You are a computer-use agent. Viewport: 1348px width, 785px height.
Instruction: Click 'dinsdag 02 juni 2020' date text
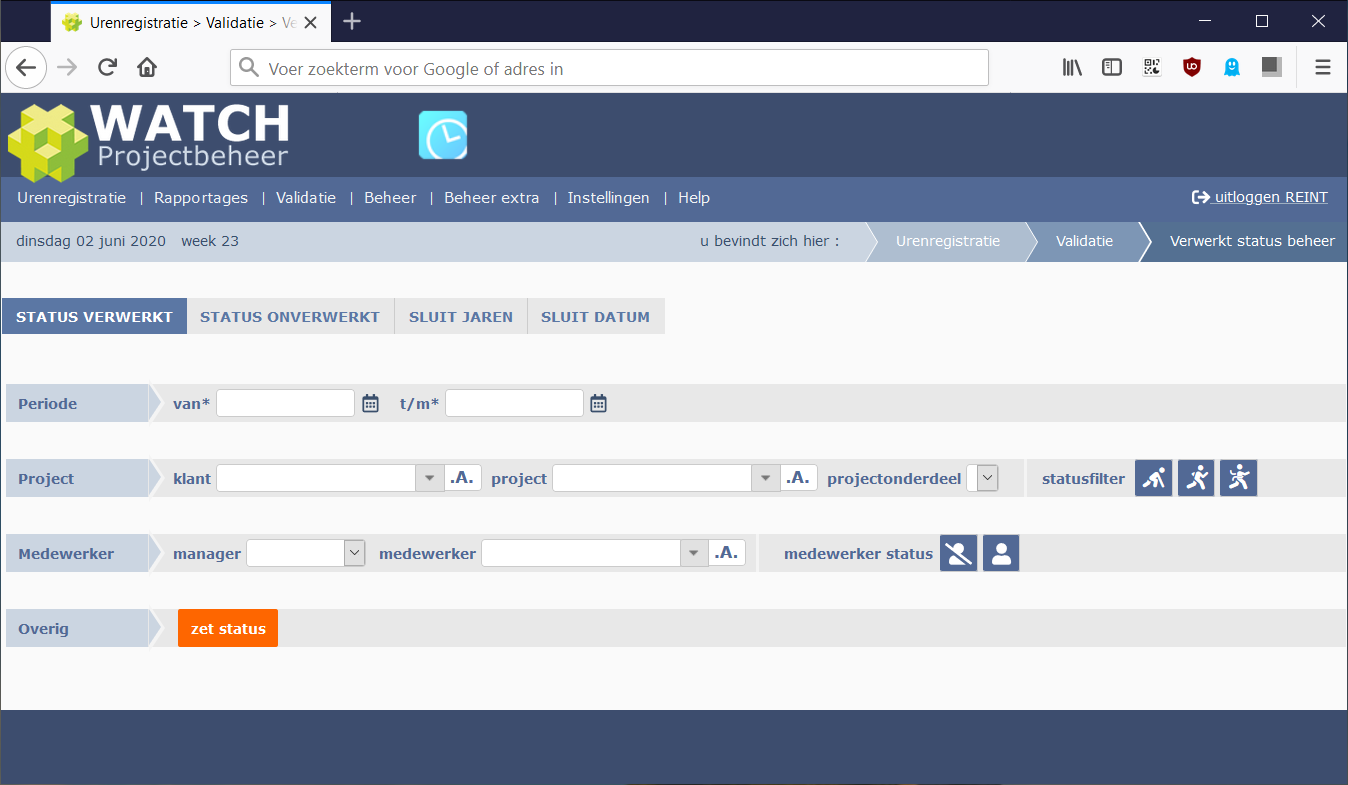click(x=91, y=241)
